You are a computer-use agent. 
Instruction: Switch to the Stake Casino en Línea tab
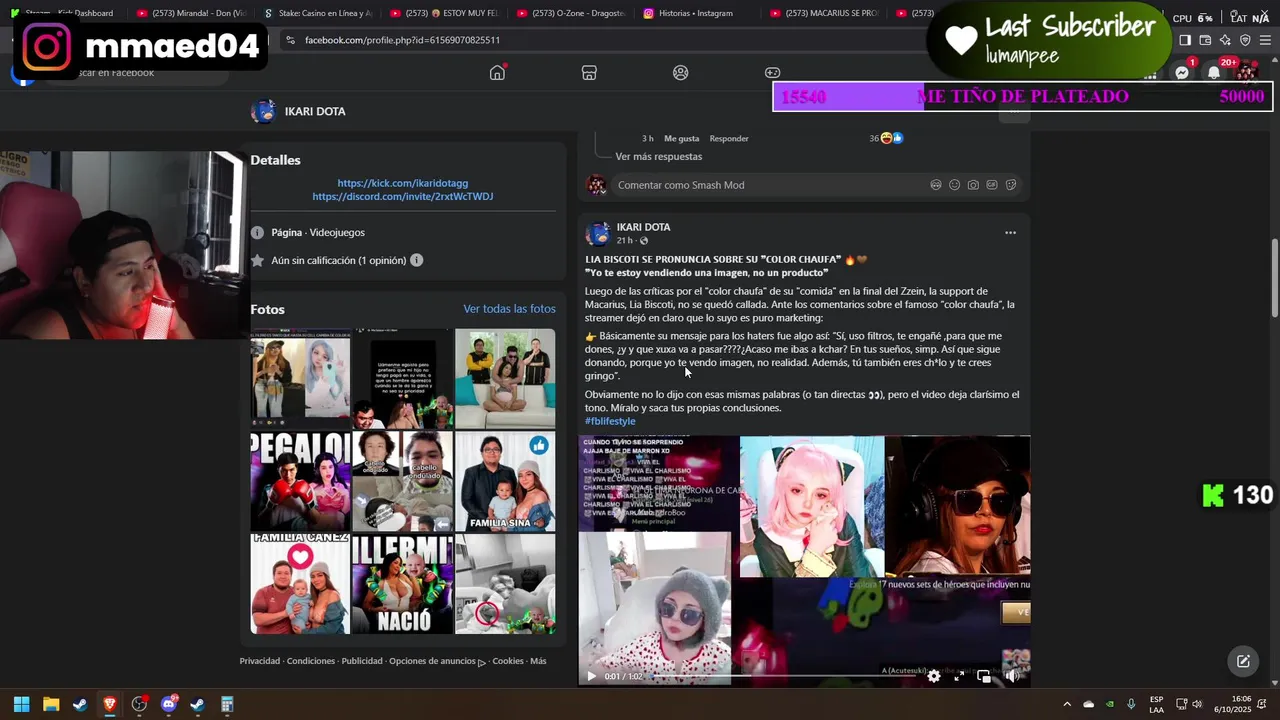317,13
